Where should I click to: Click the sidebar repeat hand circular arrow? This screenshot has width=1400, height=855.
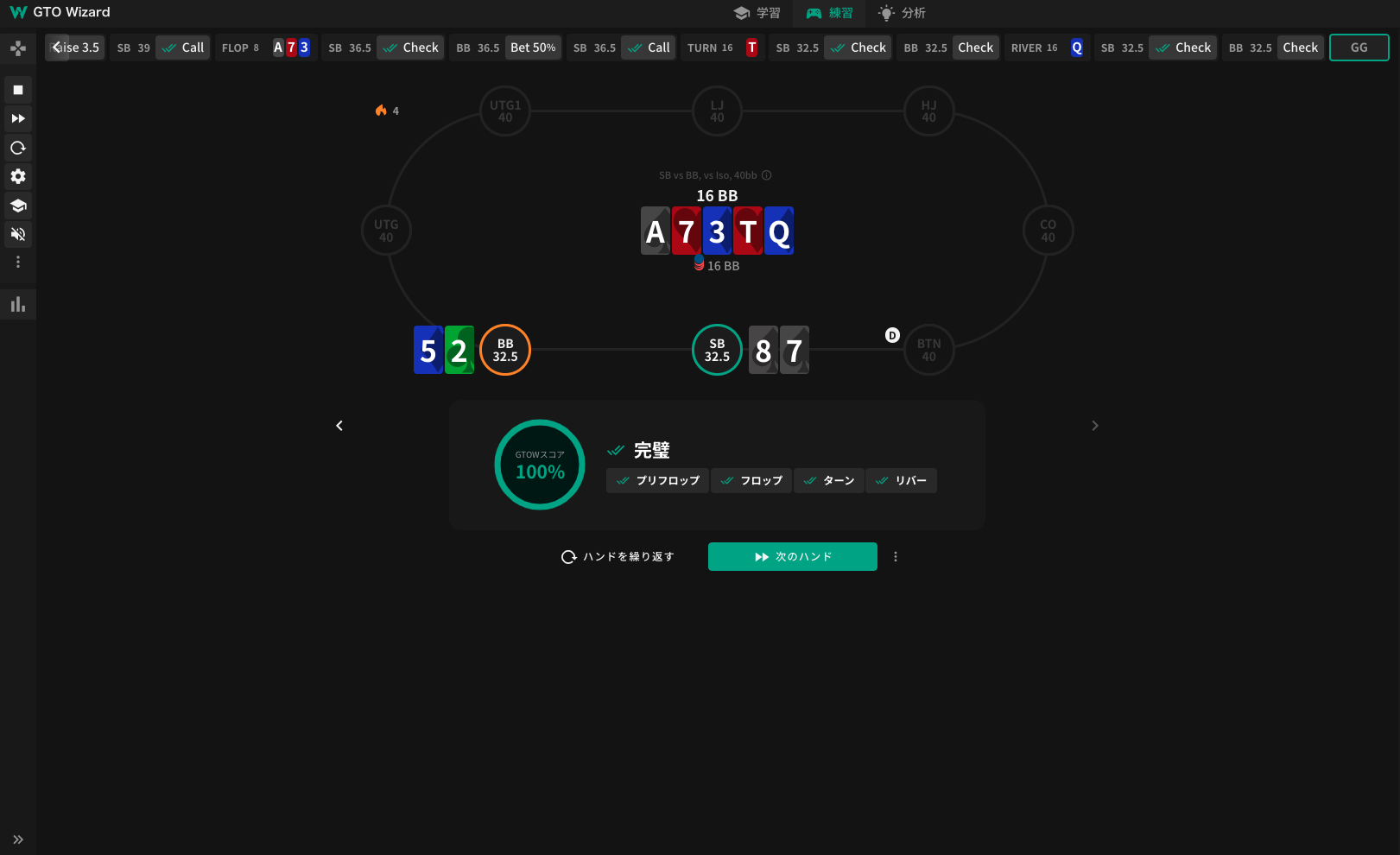point(18,148)
